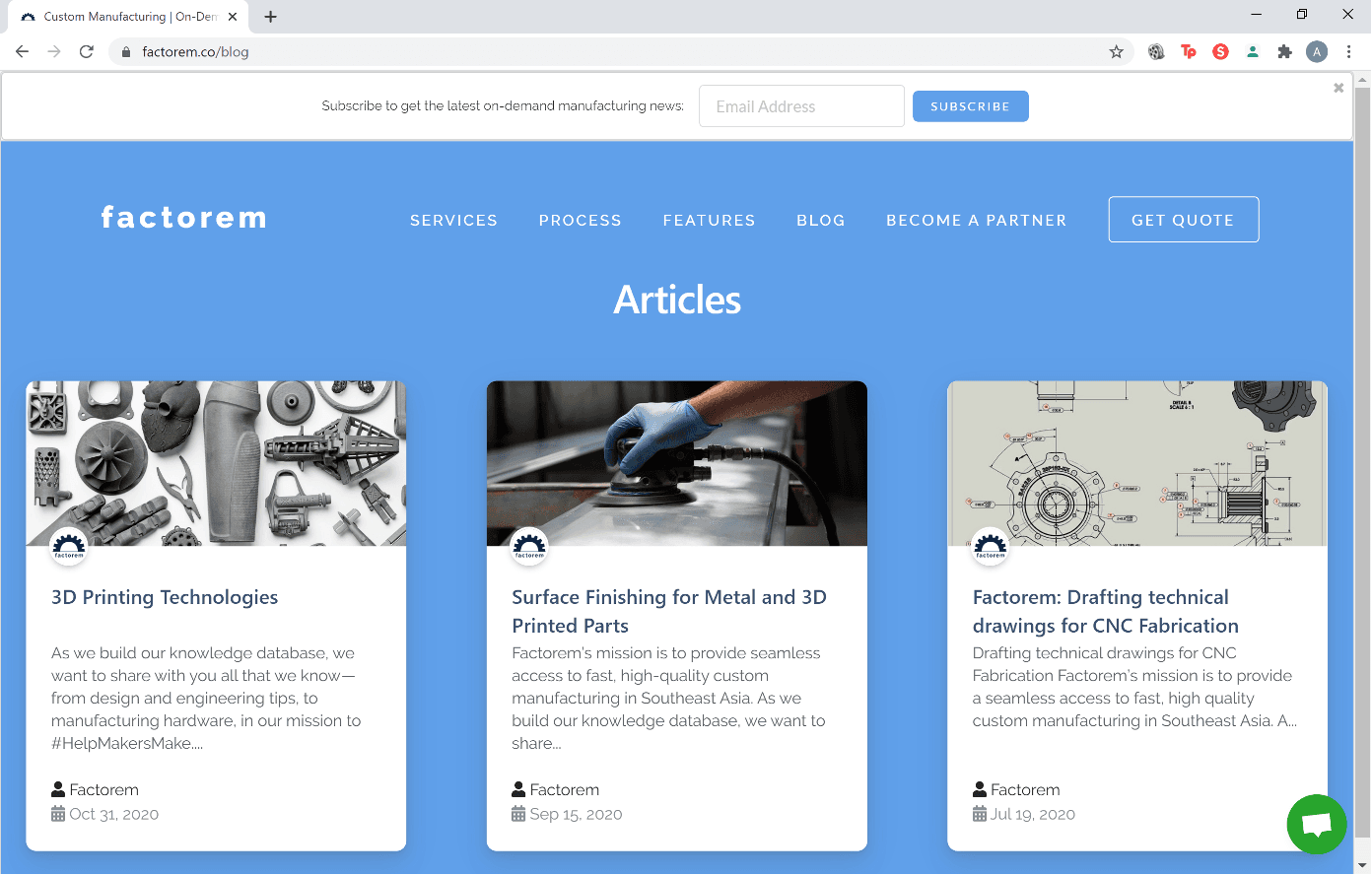1372x875 pixels.
Task: Click the sanding hand thumbnail image
Action: pyautogui.click(x=677, y=463)
